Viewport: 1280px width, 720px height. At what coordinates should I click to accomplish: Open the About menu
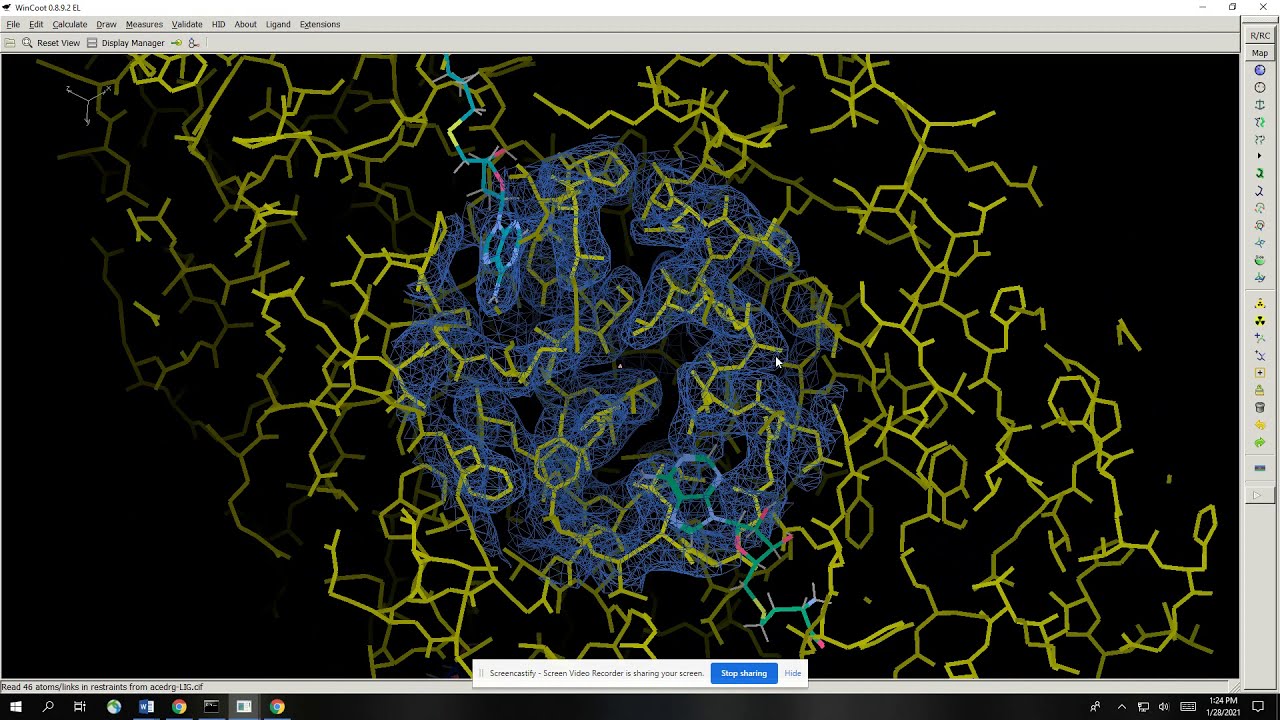pos(245,24)
